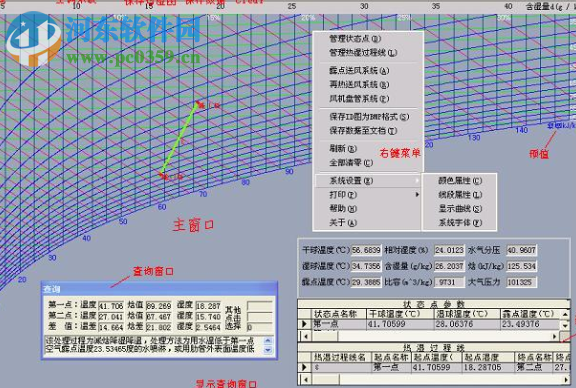Click 显示曲线 in the submenu

460,209
